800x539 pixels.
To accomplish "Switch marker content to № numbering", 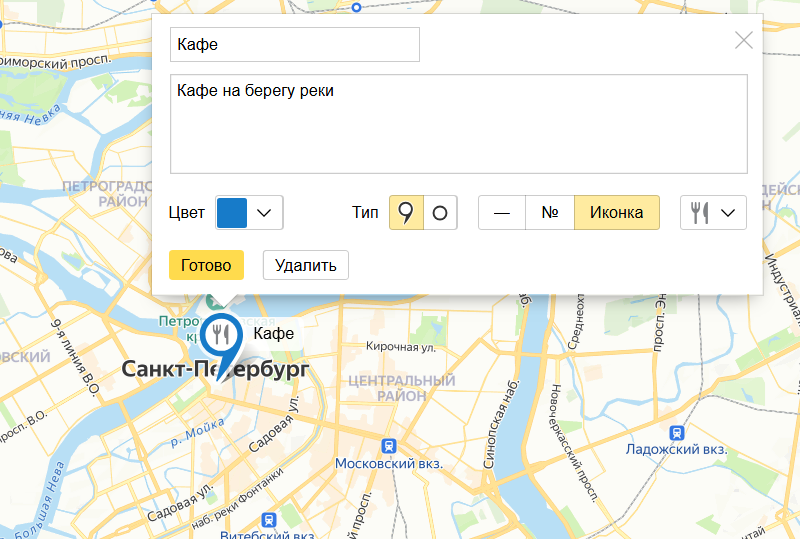I will pos(550,213).
